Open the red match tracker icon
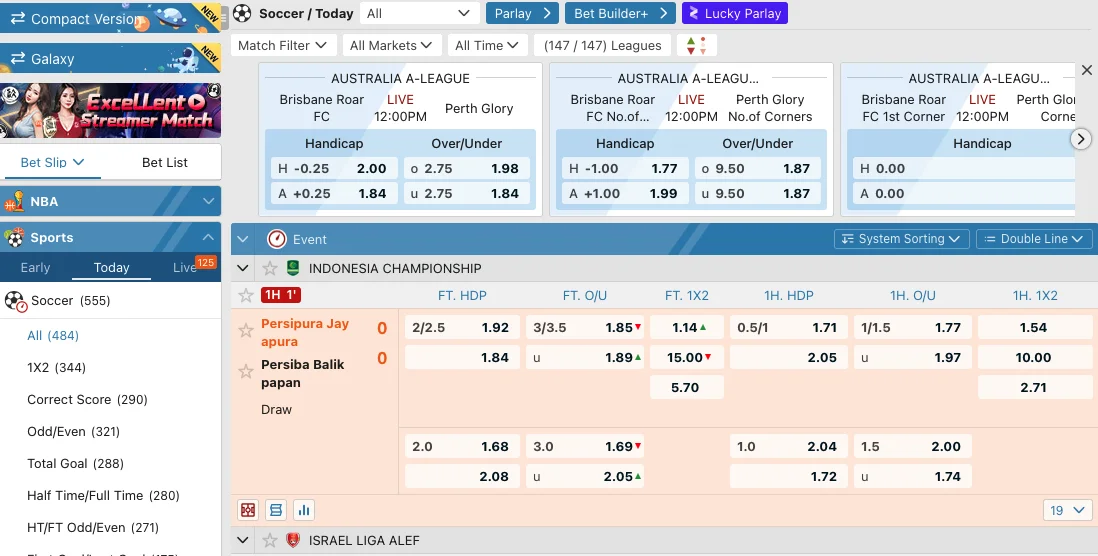 point(248,510)
